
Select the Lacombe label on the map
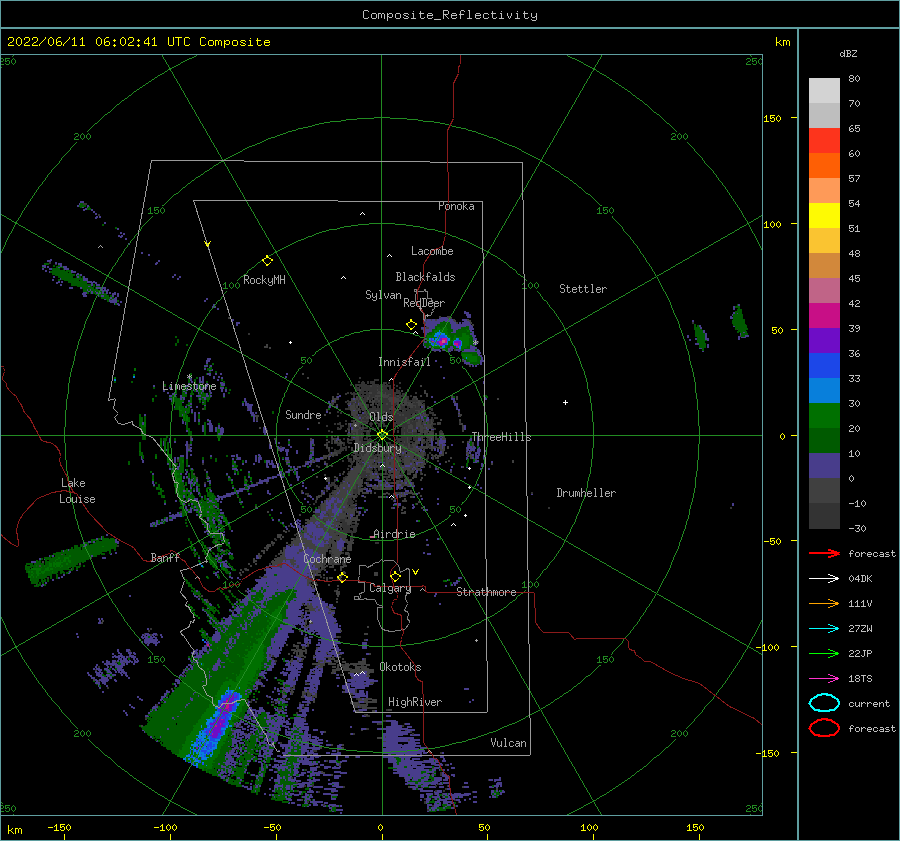tap(432, 251)
